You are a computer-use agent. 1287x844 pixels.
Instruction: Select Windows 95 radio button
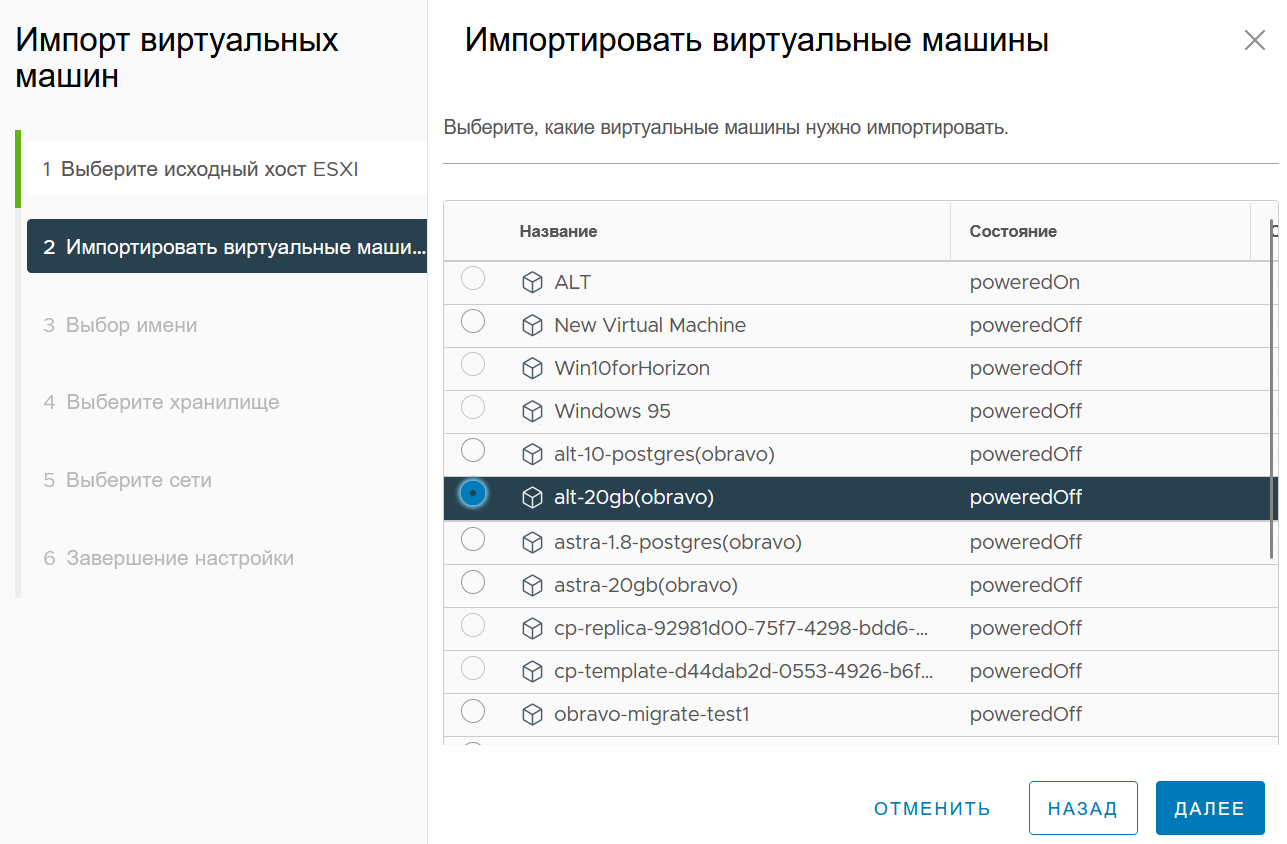tap(473, 407)
